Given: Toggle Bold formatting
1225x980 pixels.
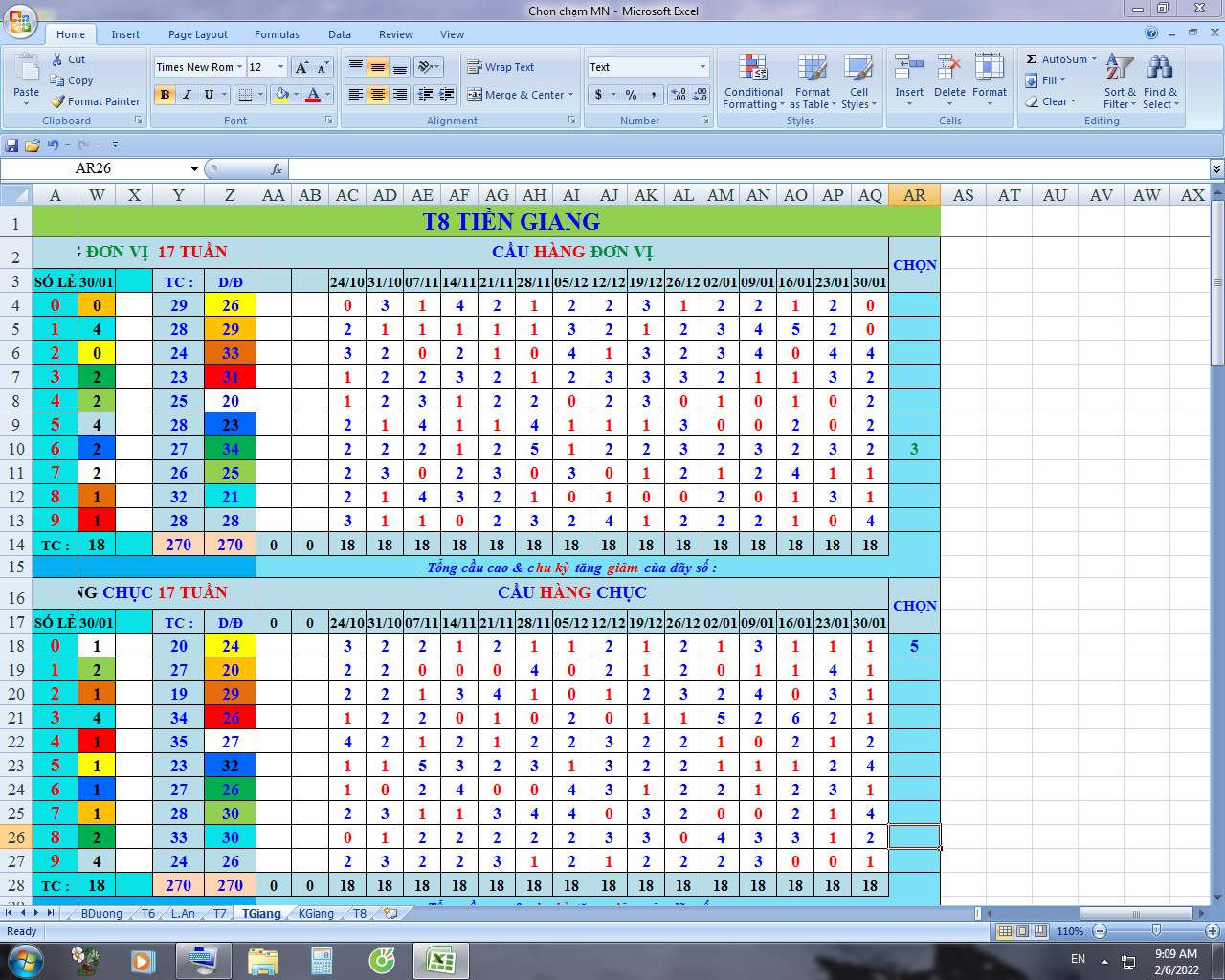Looking at the screenshot, I should pos(166,95).
